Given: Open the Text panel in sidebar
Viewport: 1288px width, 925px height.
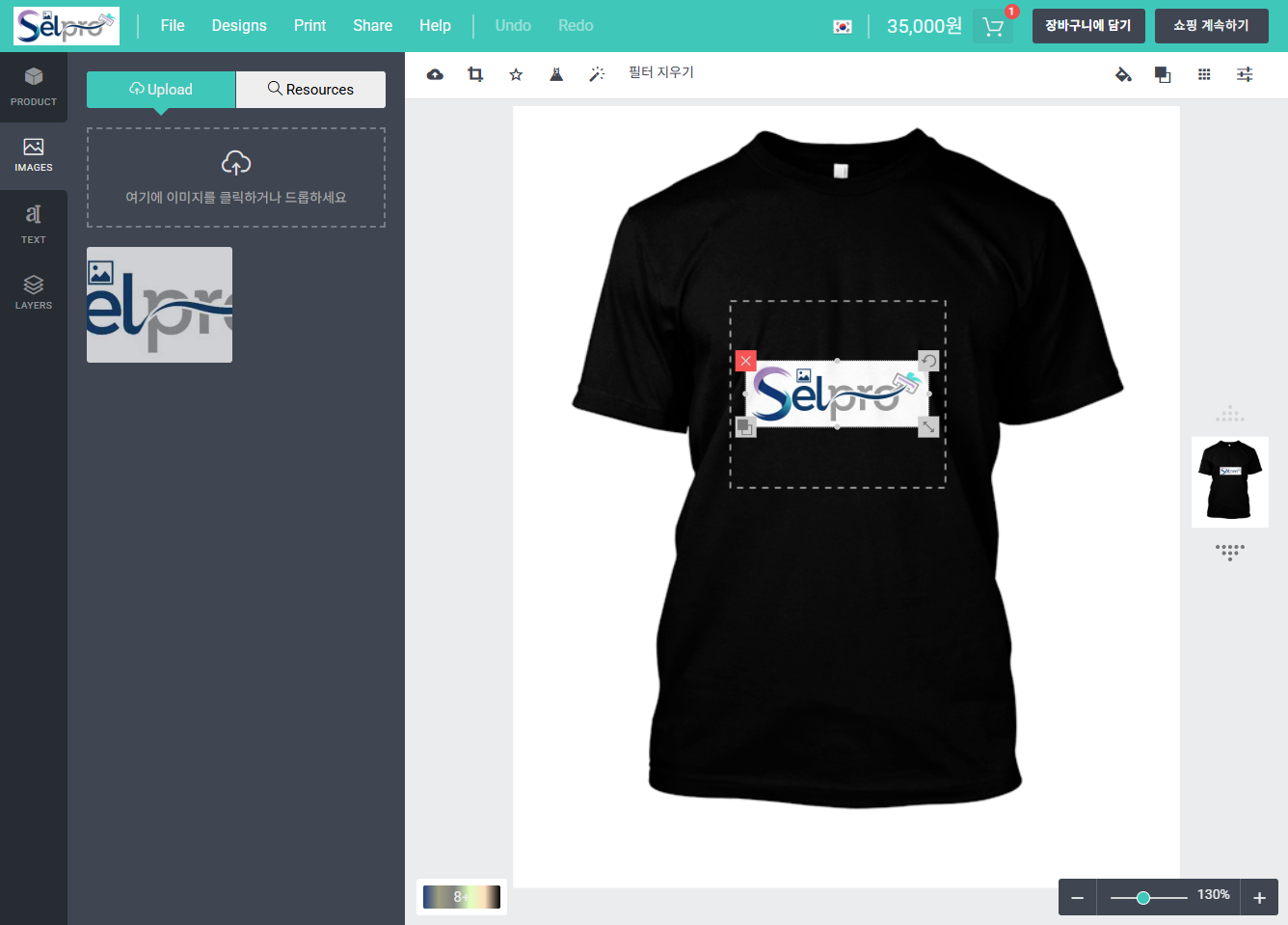Looking at the screenshot, I should coord(34,224).
